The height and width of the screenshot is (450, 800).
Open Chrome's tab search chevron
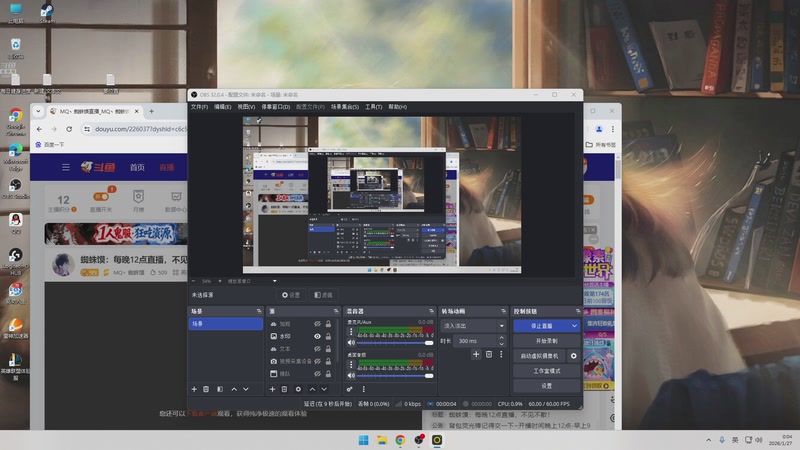[x=38, y=111]
